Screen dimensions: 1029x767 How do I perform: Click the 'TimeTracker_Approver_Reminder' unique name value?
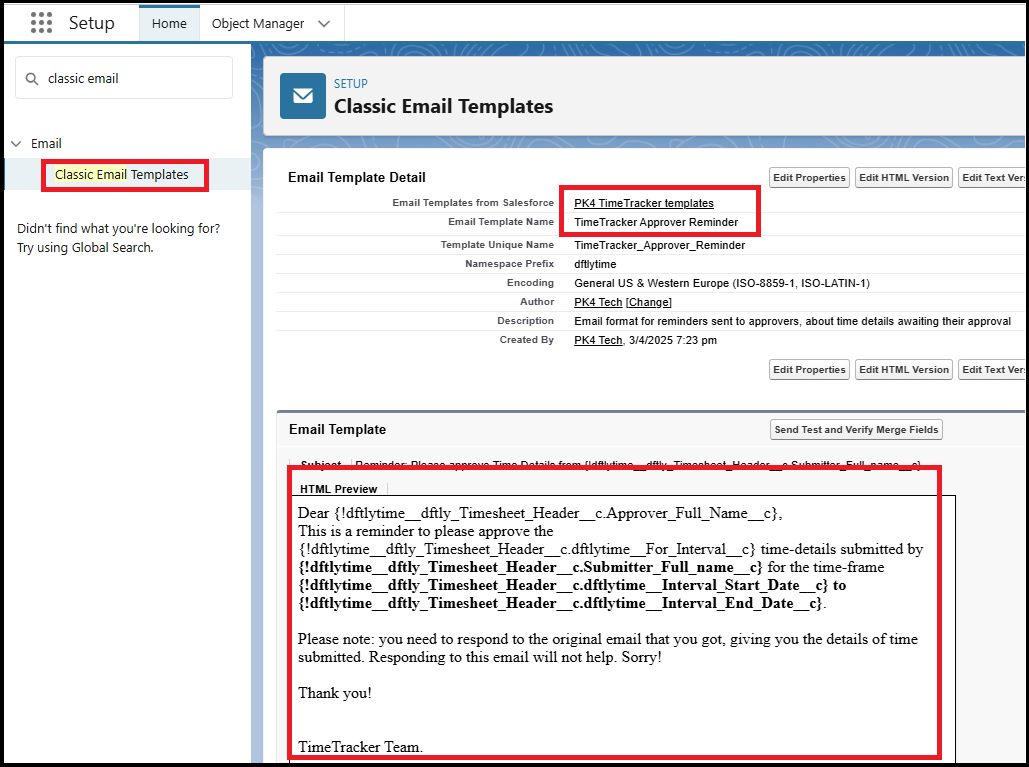click(x=660, y=245)
